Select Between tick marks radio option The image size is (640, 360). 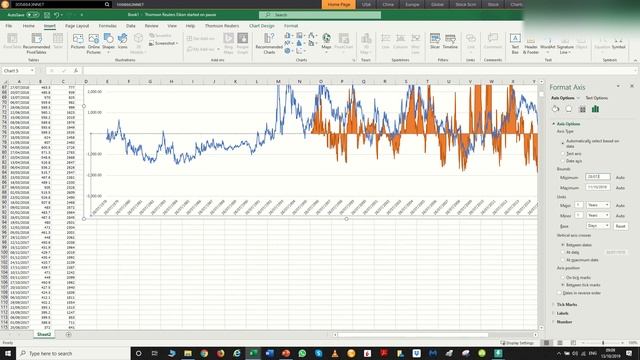[x=563, y=285]
